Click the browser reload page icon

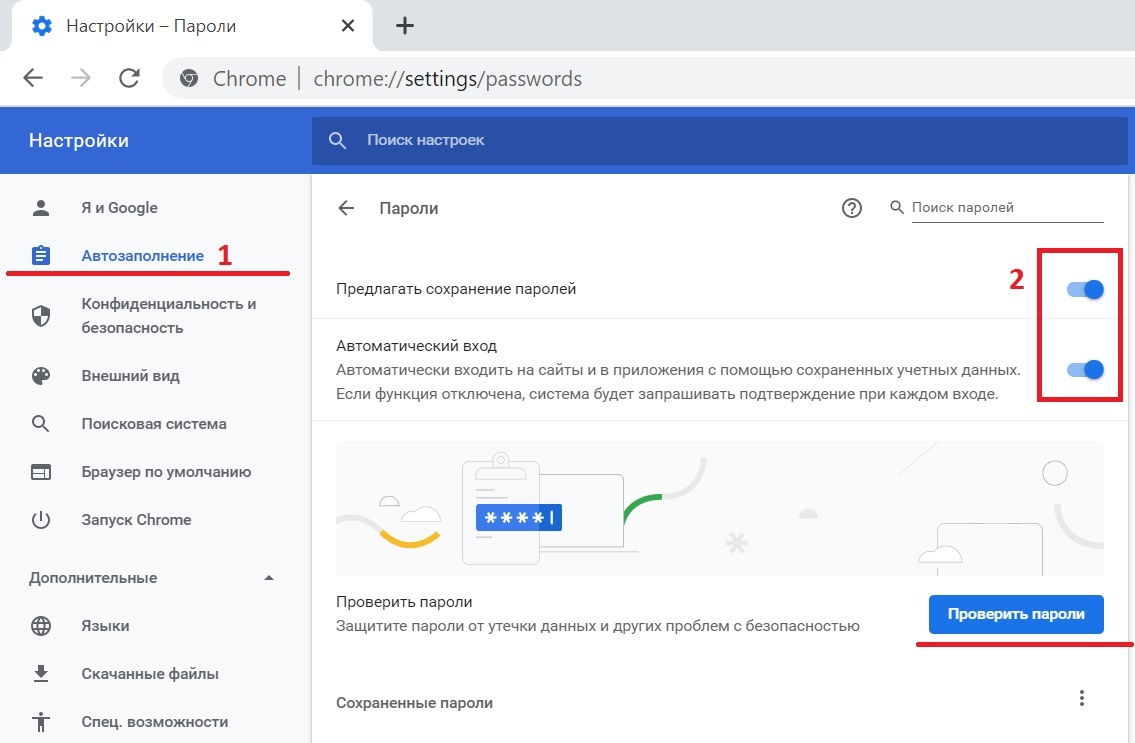(129, 79)
